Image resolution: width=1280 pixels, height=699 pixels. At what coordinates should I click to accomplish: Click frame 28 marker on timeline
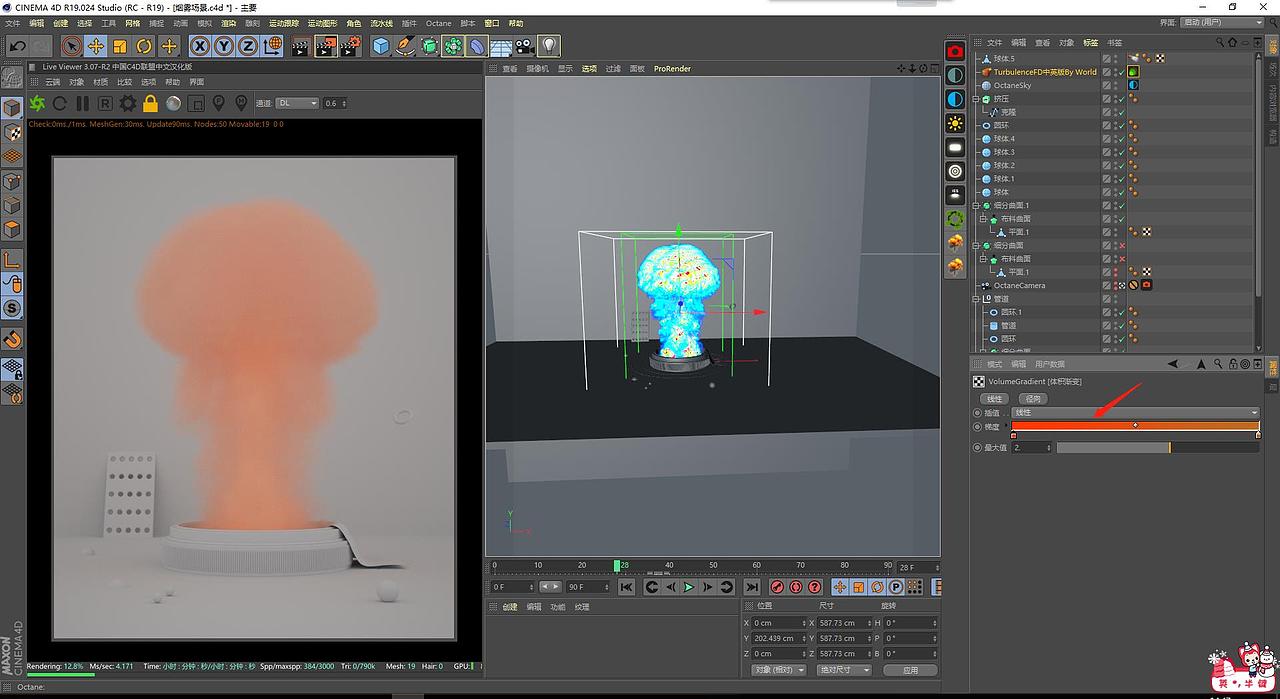tap(618, 566)
